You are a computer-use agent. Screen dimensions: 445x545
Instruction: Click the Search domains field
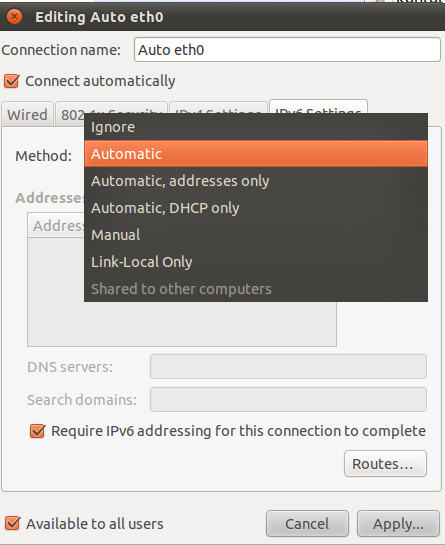288,399
